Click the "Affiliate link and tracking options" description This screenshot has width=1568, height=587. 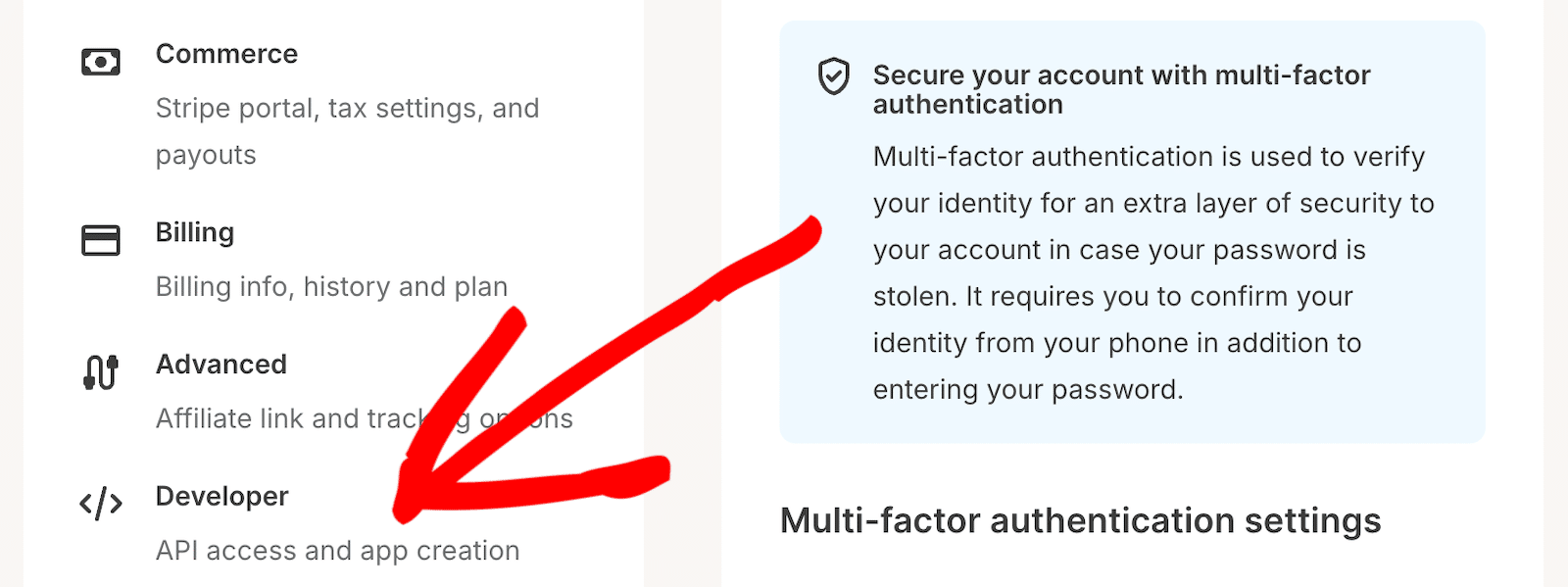tap(284, 418)
